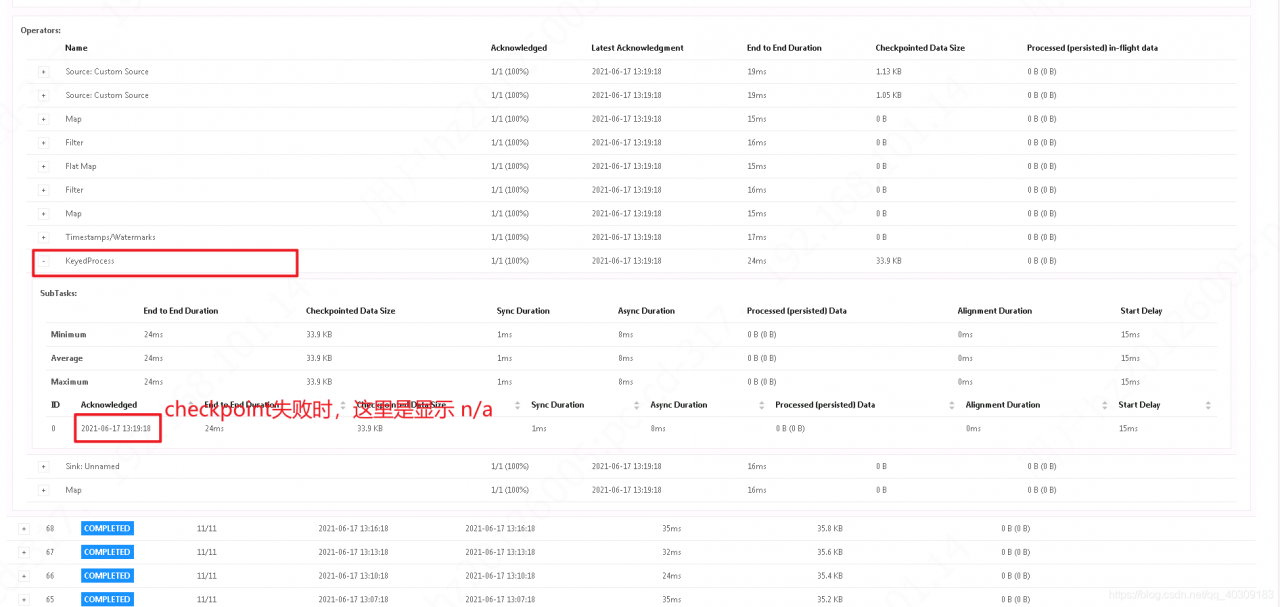This screenshot has width=1280, height=607.
Task: Expand checkpoint 67 details
Action: click(x=24, y=552)
